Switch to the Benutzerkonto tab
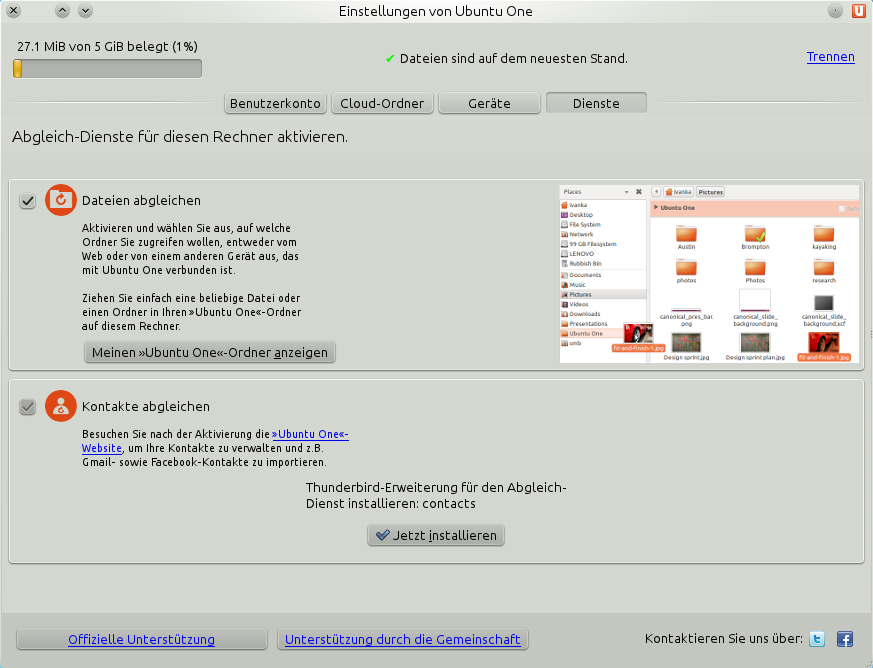The width and height of the screenshot is (873, 668). pos(275,103)
